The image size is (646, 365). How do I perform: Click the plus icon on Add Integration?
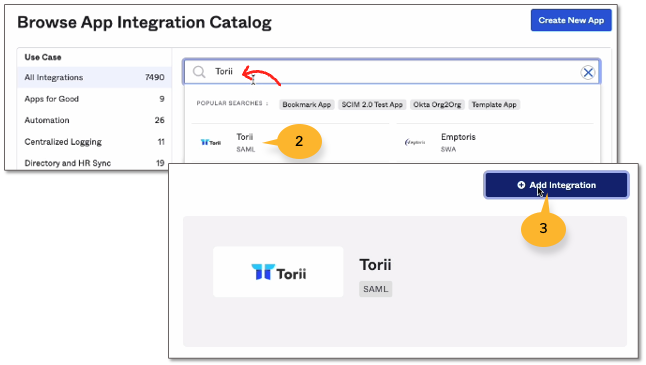[521, 185]
